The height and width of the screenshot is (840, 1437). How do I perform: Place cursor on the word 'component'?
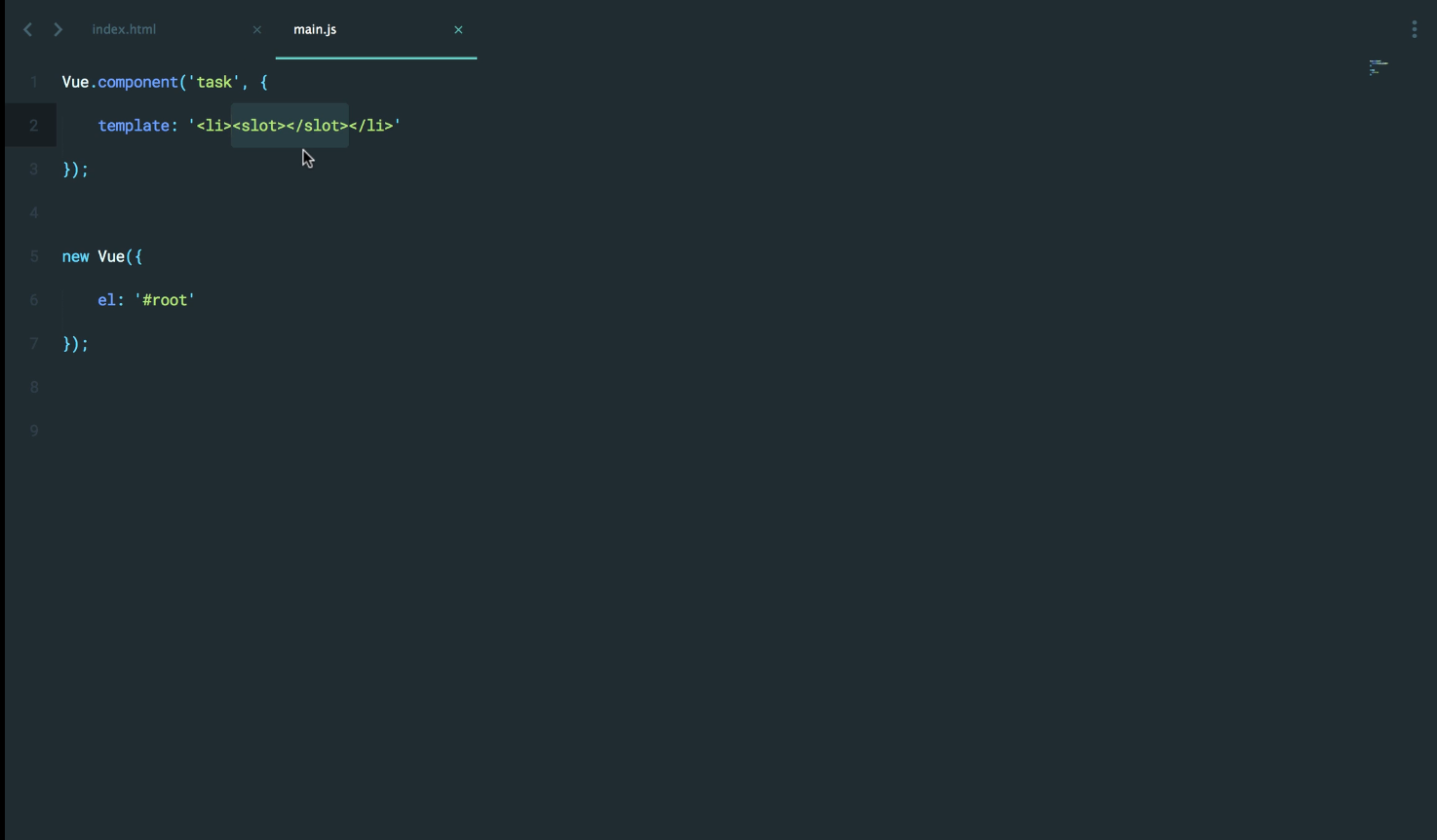pos(137,82)
